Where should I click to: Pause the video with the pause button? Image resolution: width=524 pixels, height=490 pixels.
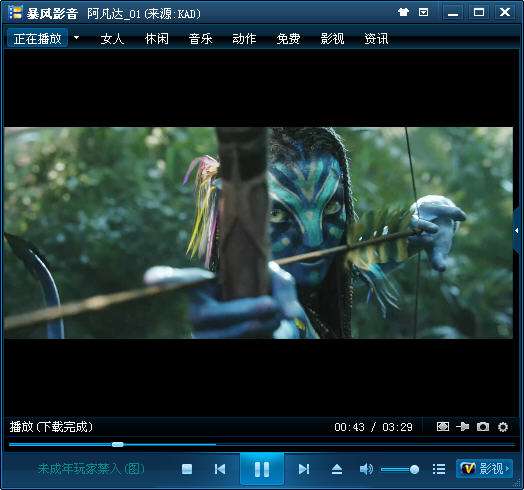coord(262,469)
